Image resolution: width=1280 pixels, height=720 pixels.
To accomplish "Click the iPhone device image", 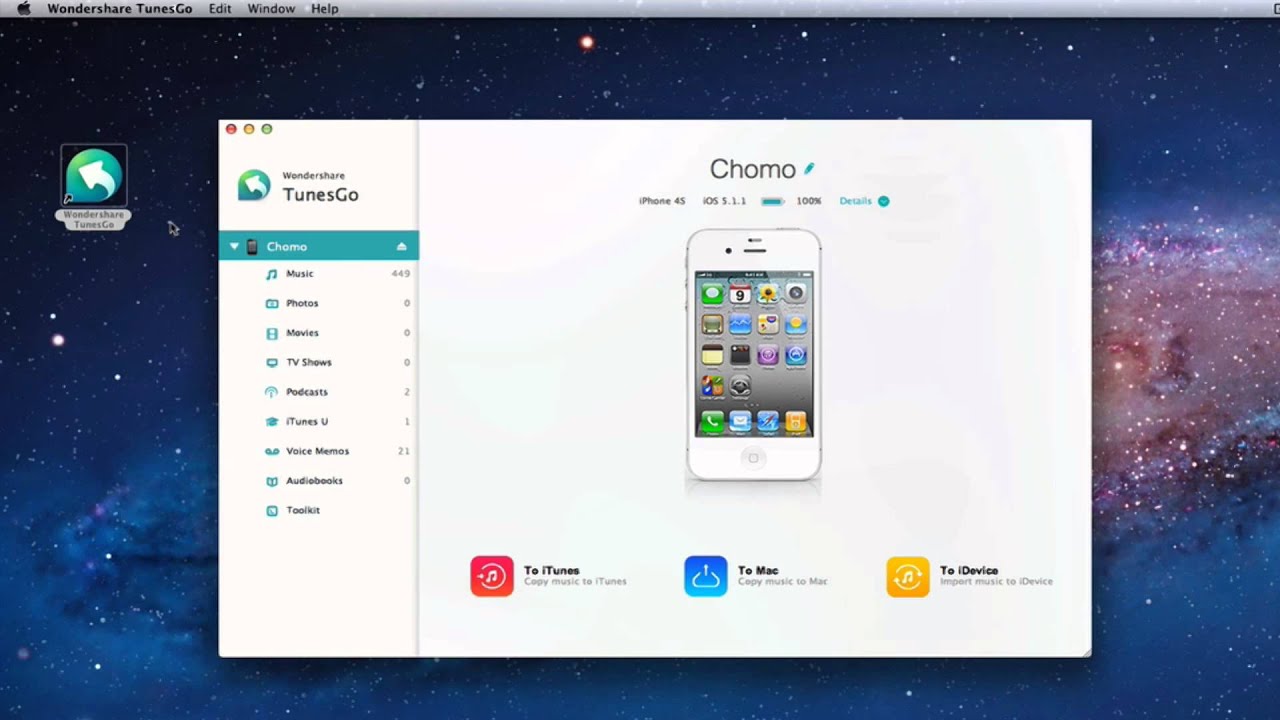I will [x=753, y=355].
